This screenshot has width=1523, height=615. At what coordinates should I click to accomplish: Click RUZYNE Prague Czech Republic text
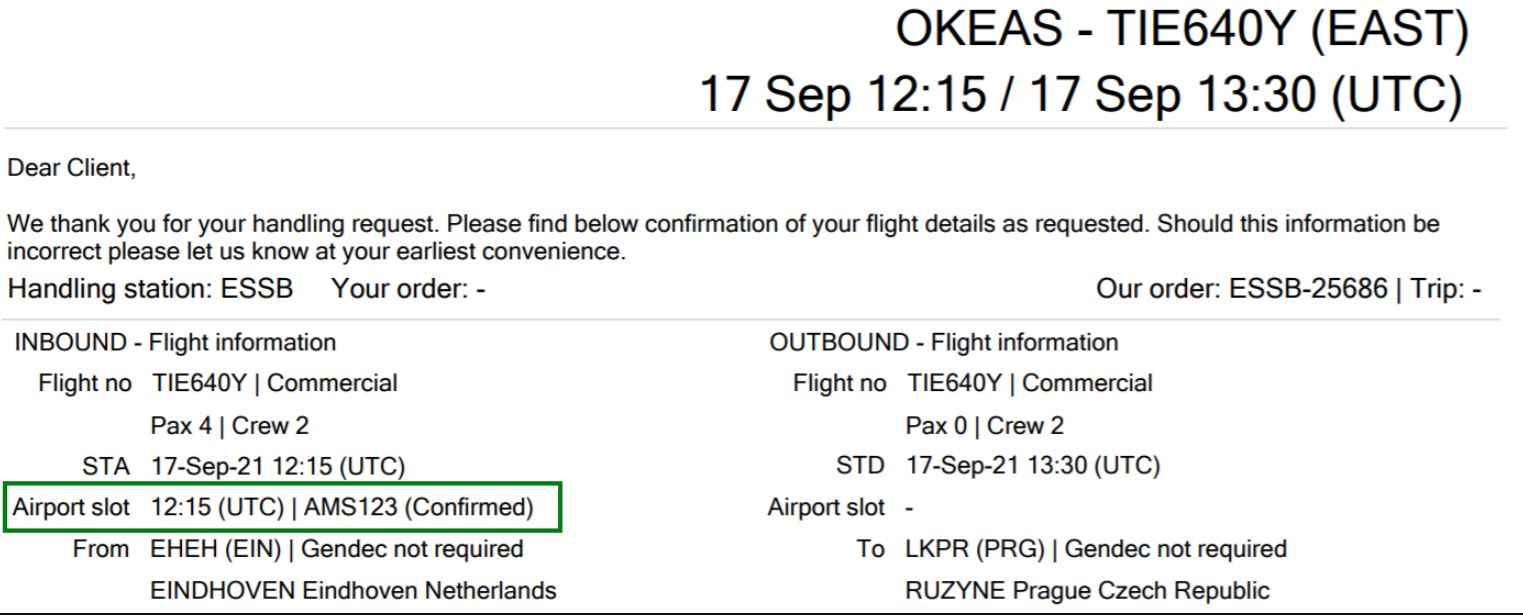click(1088, 591)
